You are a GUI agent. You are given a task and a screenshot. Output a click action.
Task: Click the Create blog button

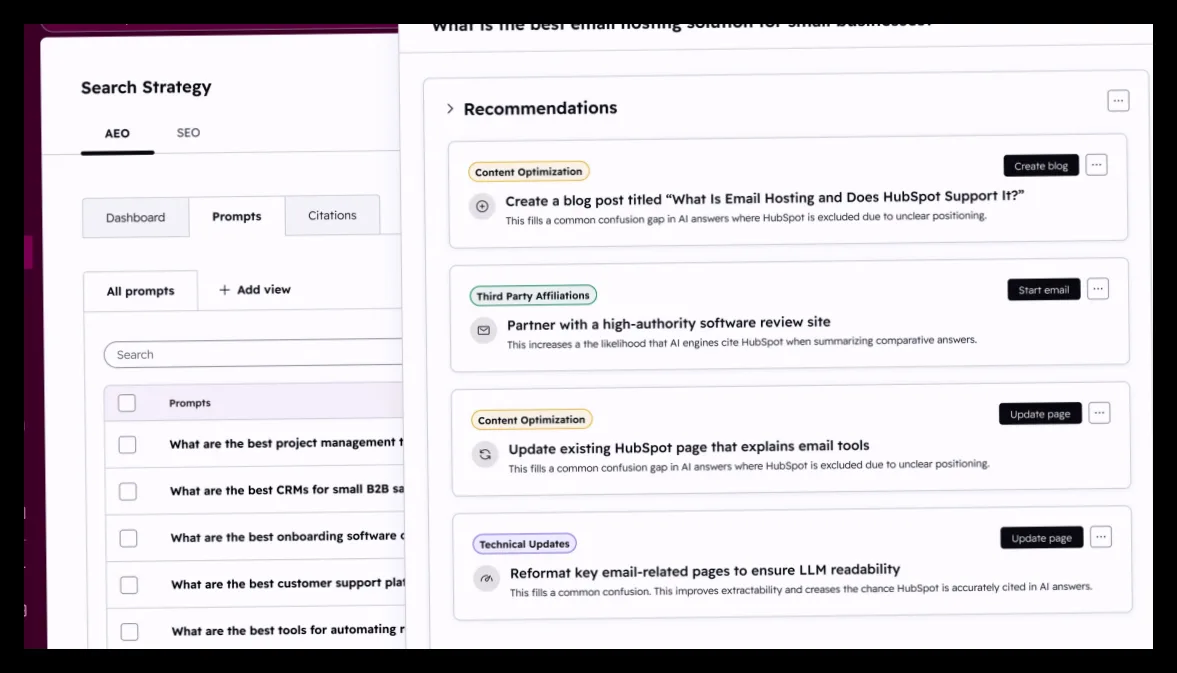(x=1040, y=166)
